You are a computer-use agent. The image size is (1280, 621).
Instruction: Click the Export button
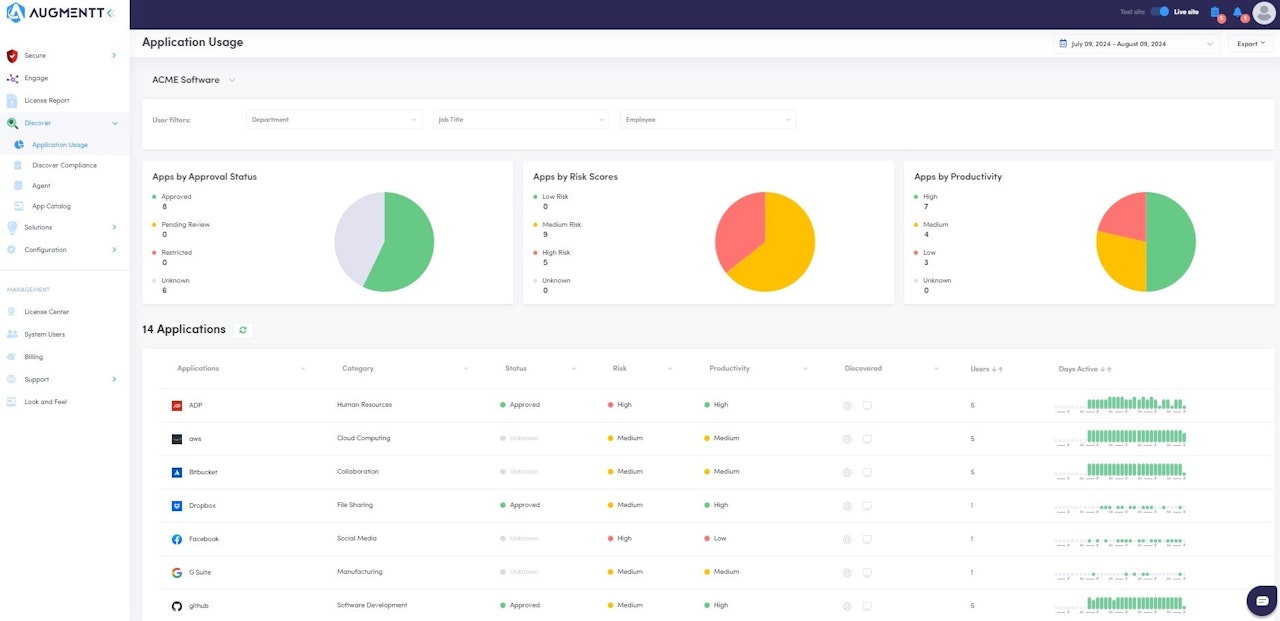(1250, 44)
